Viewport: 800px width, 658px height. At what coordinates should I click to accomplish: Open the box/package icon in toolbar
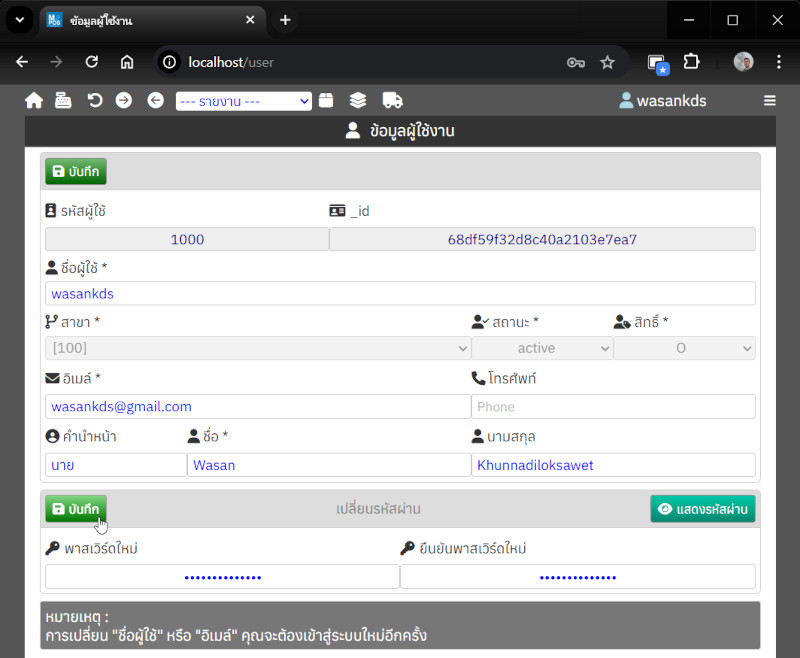[x=326, y=100]
